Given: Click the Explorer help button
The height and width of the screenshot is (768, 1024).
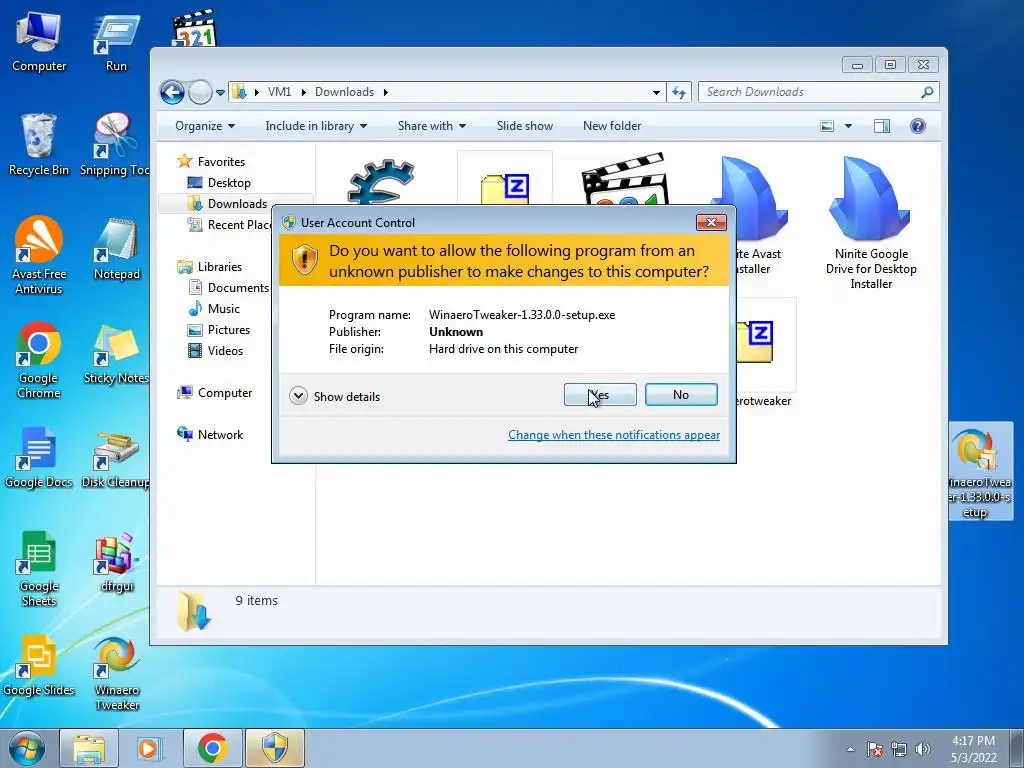Looking at the screenshot, I should tap(918, 126).
